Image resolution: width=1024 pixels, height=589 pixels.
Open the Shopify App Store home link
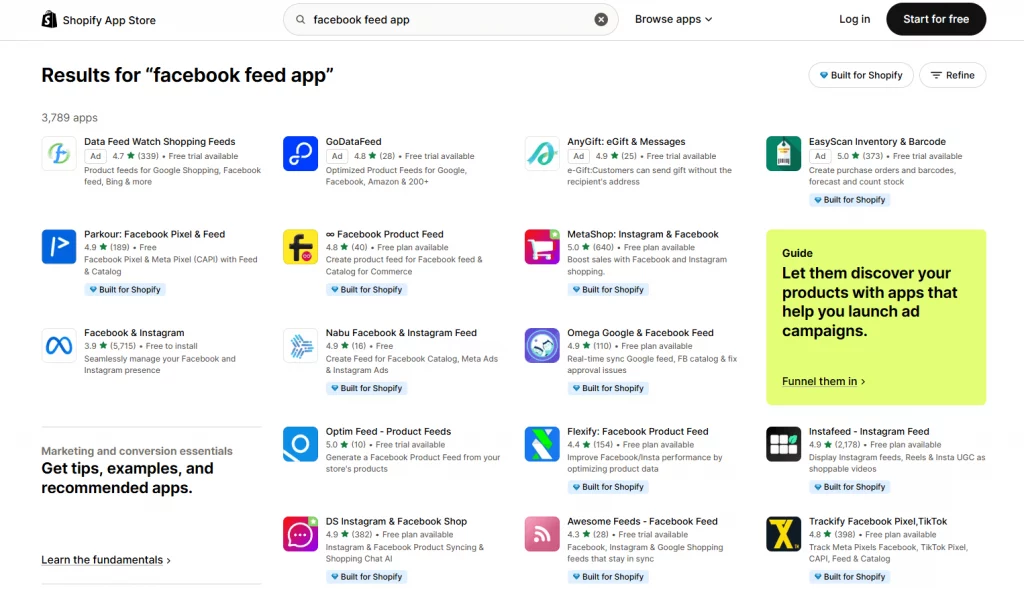99,20
